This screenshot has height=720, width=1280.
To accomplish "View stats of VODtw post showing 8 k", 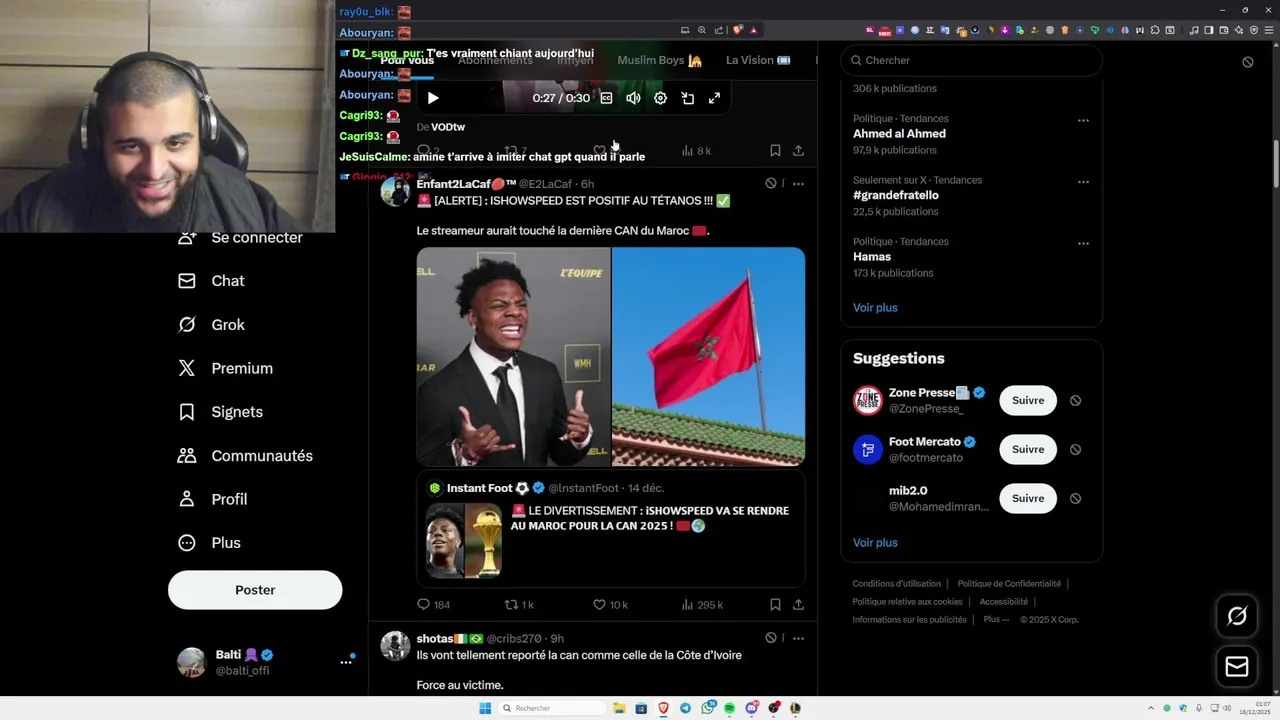I will [x=696, y=151].
